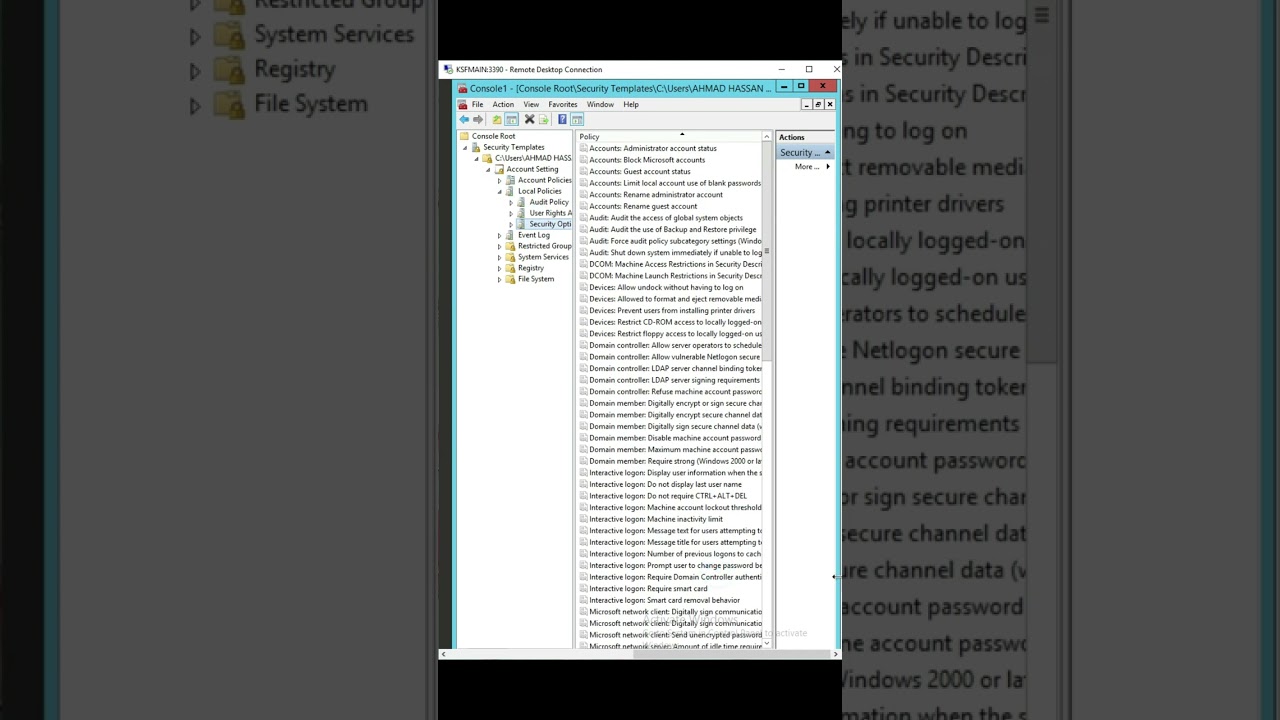
Task: Click the Restricted Groups folder icon
Action: 510,246
